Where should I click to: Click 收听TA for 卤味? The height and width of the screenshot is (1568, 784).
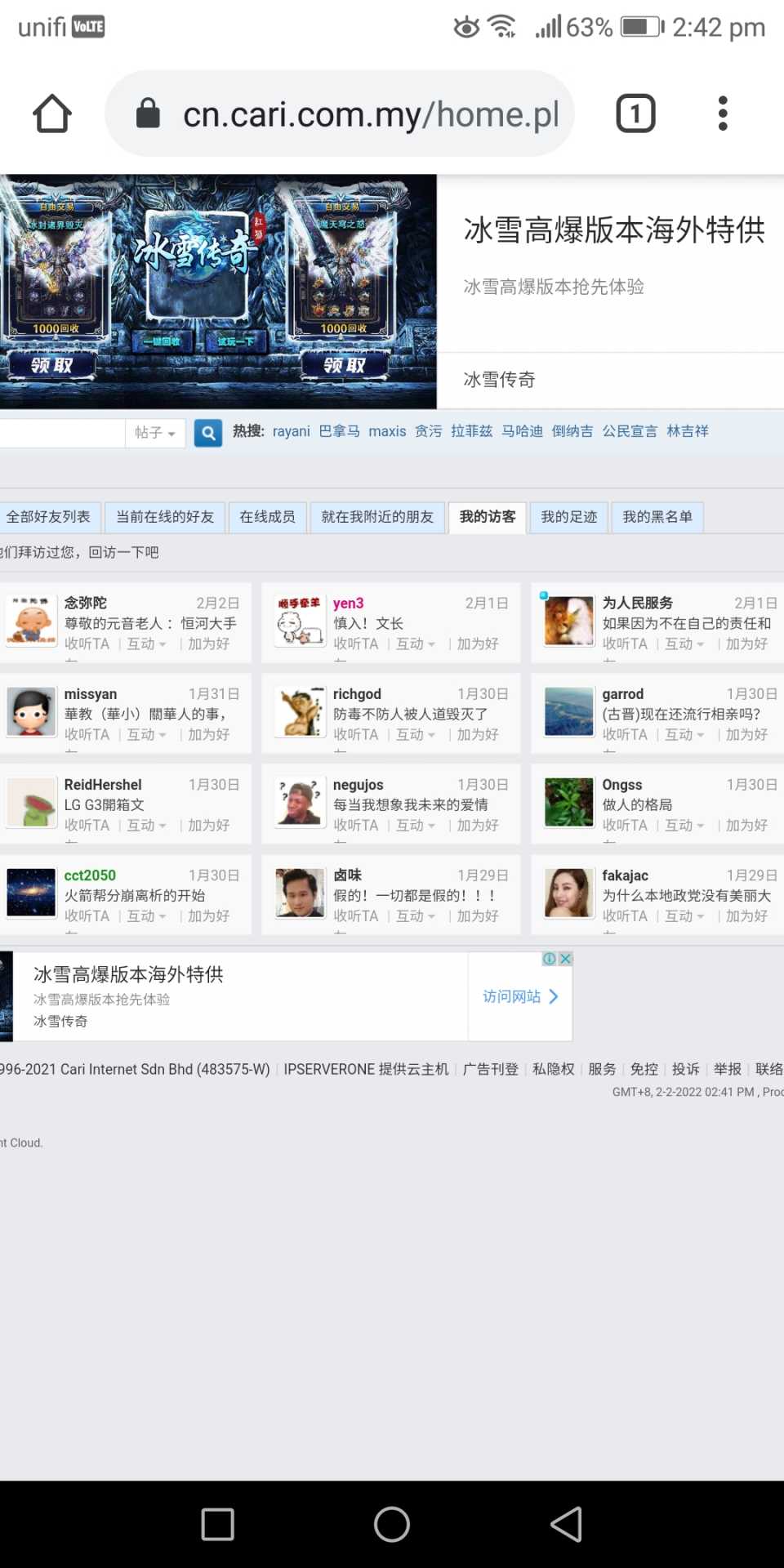pyautogui.click(x=355, y=915)
